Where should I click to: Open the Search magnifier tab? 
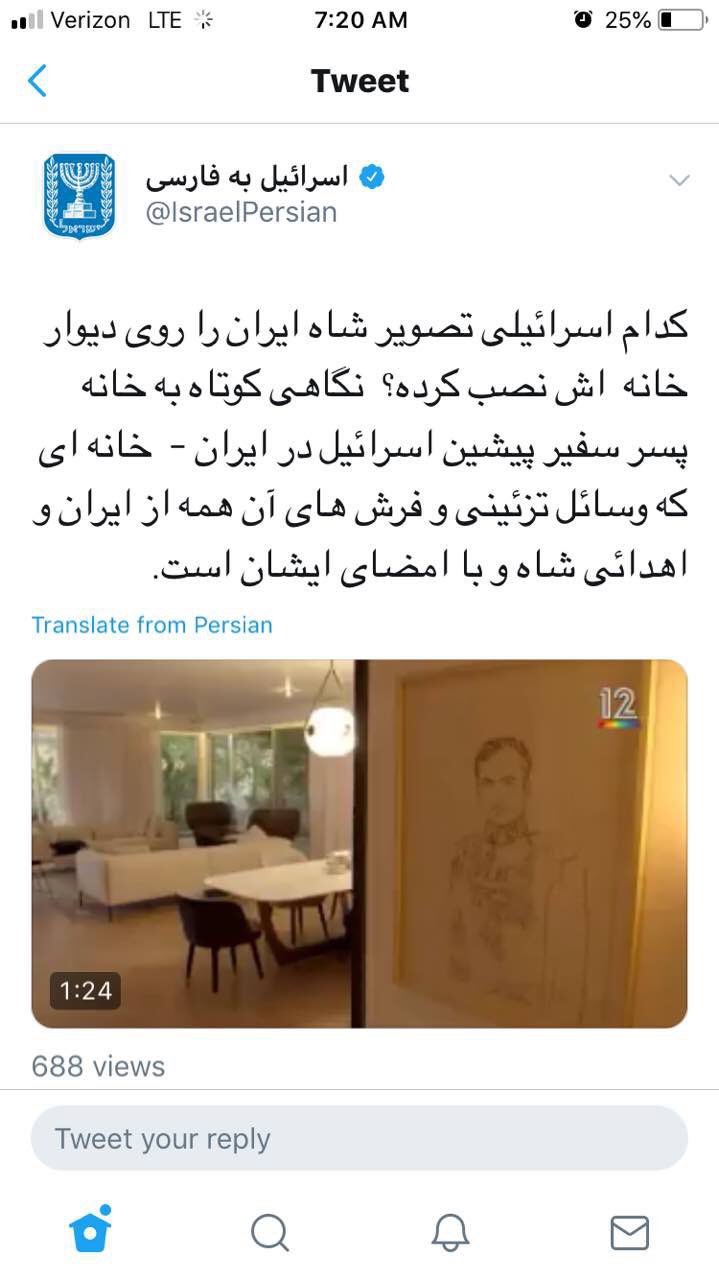[x=270, y=1233]
